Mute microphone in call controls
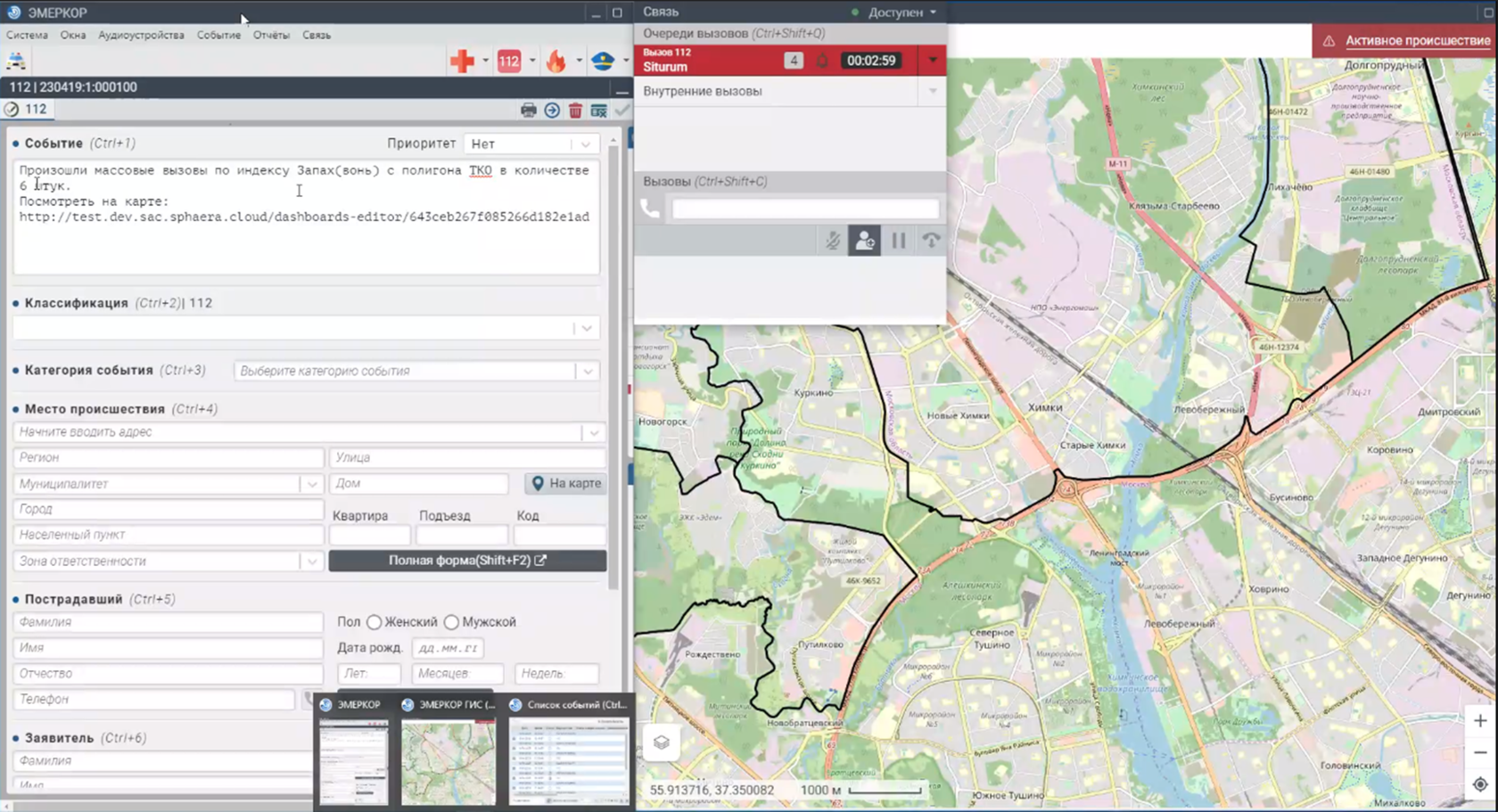 click(x=832, y=241)
